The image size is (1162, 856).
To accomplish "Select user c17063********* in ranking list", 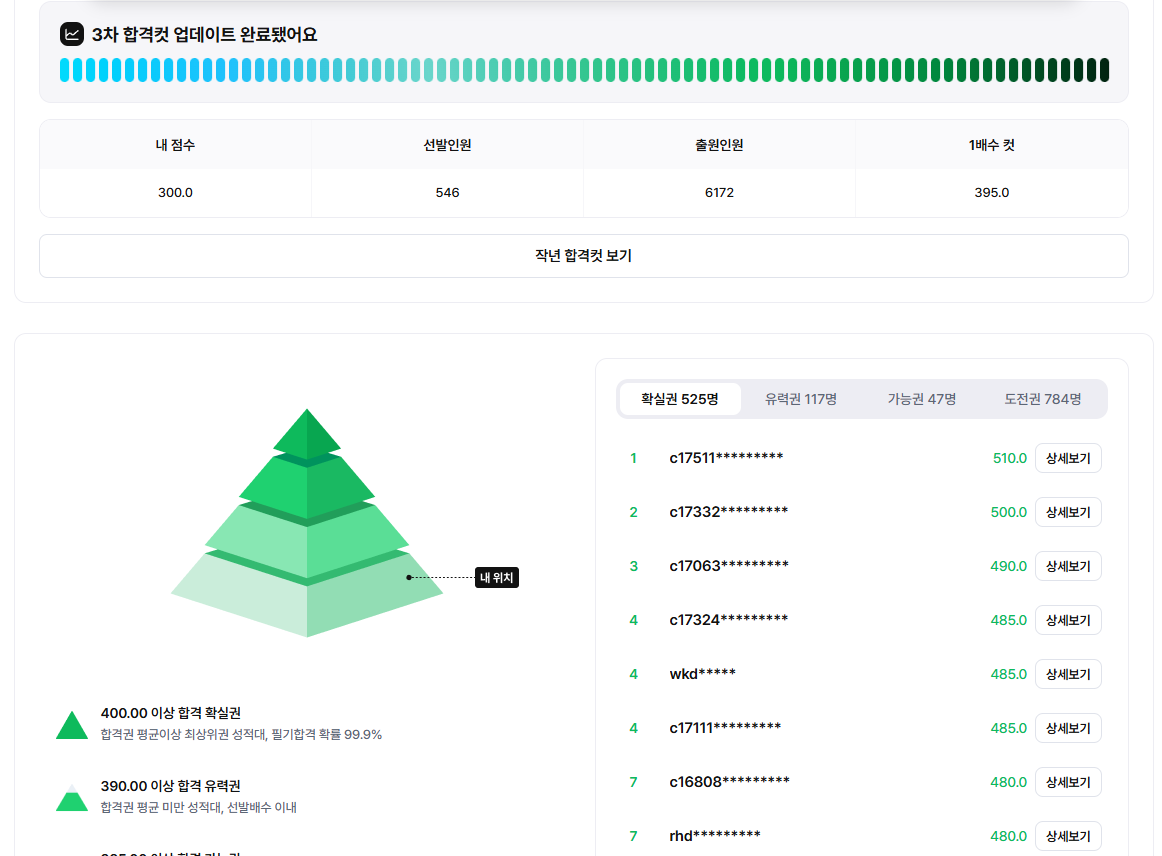I will pyautogui.click(x=728, y=566).
